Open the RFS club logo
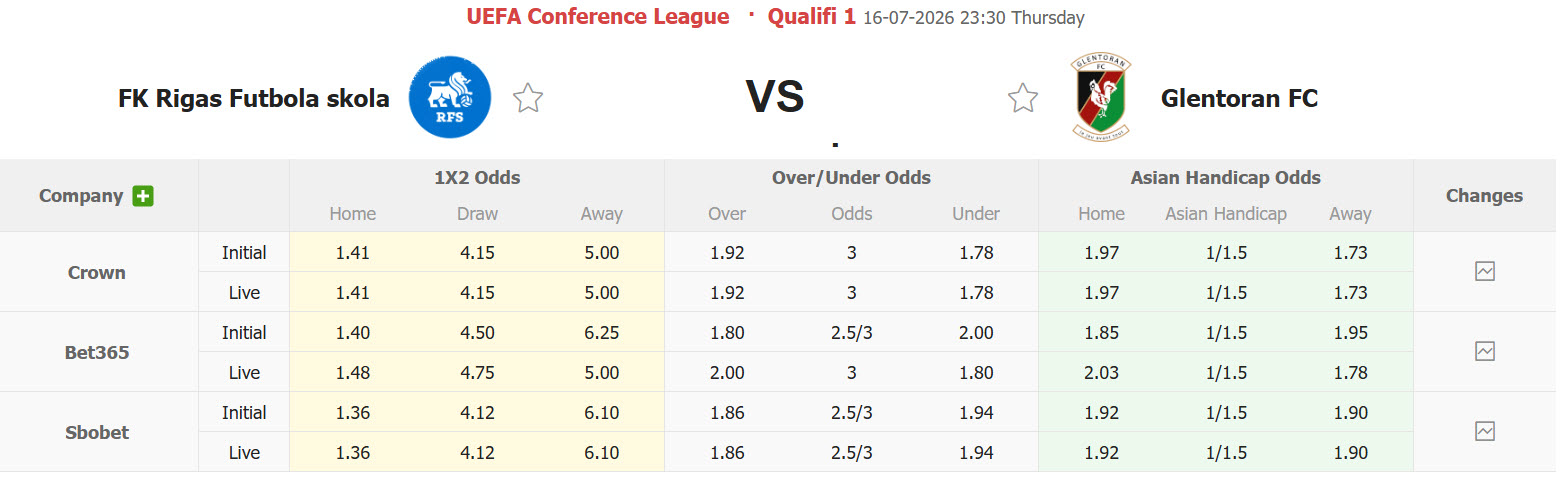This screenshot has height=482, width=1561. (x=450, y=97)
